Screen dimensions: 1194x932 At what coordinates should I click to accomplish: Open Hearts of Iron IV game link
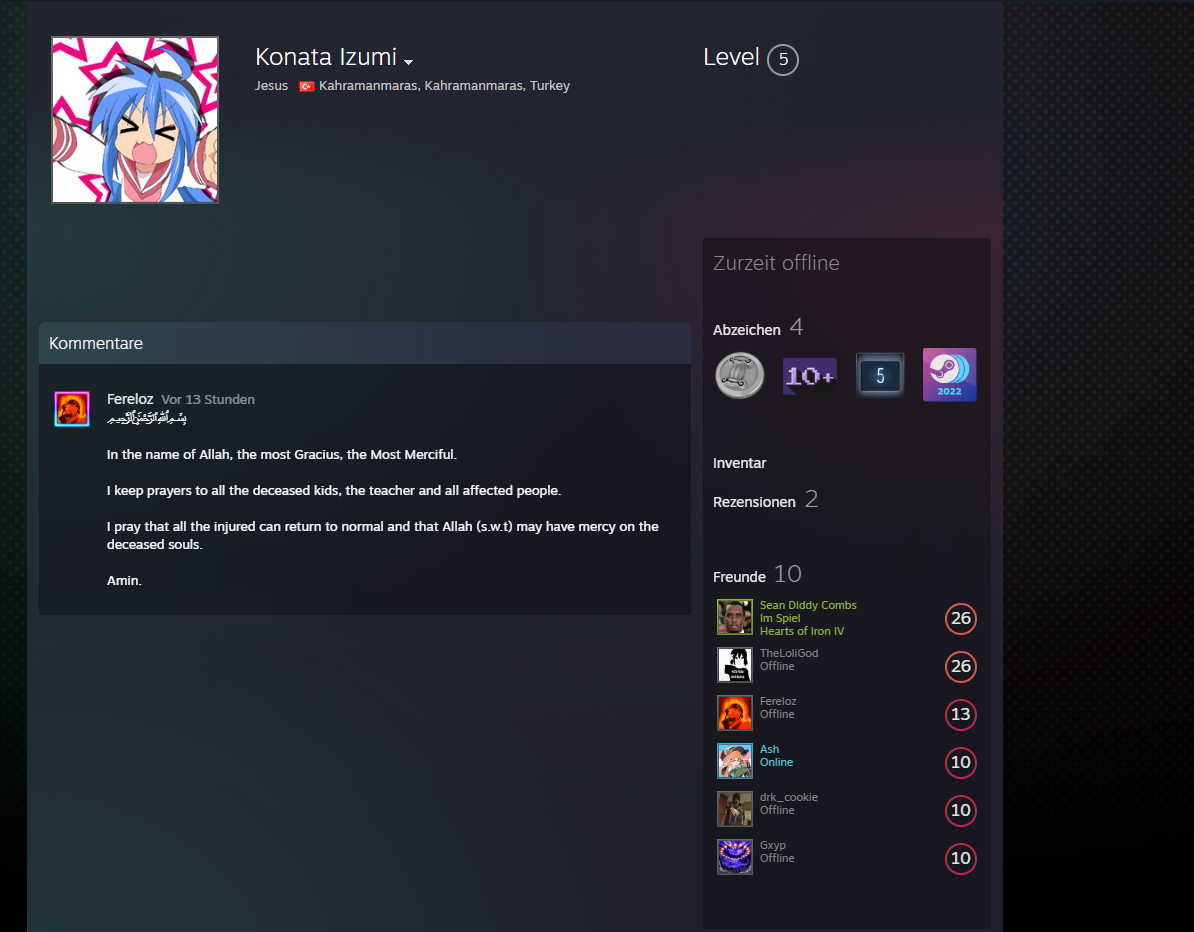click(802, 631)
